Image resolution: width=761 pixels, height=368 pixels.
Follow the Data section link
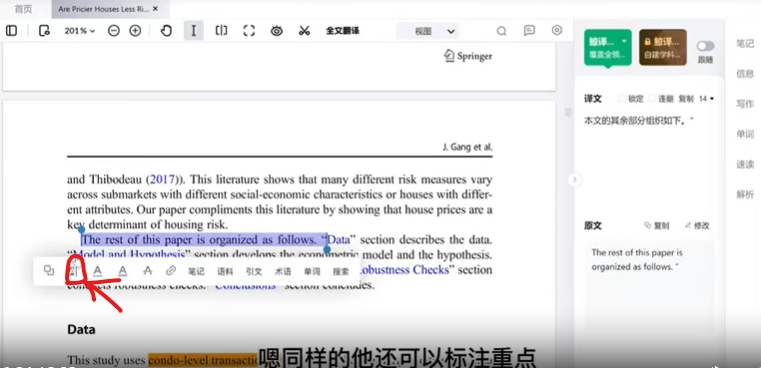(338, 240)
